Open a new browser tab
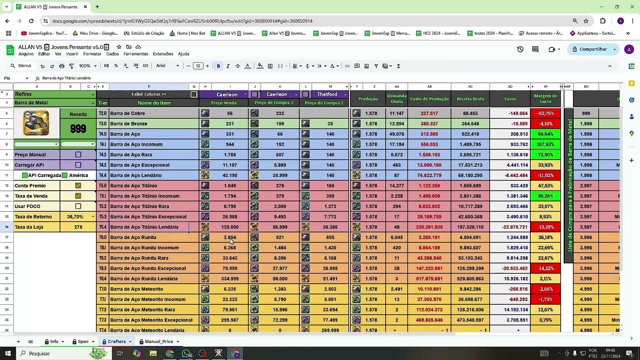 97,7
